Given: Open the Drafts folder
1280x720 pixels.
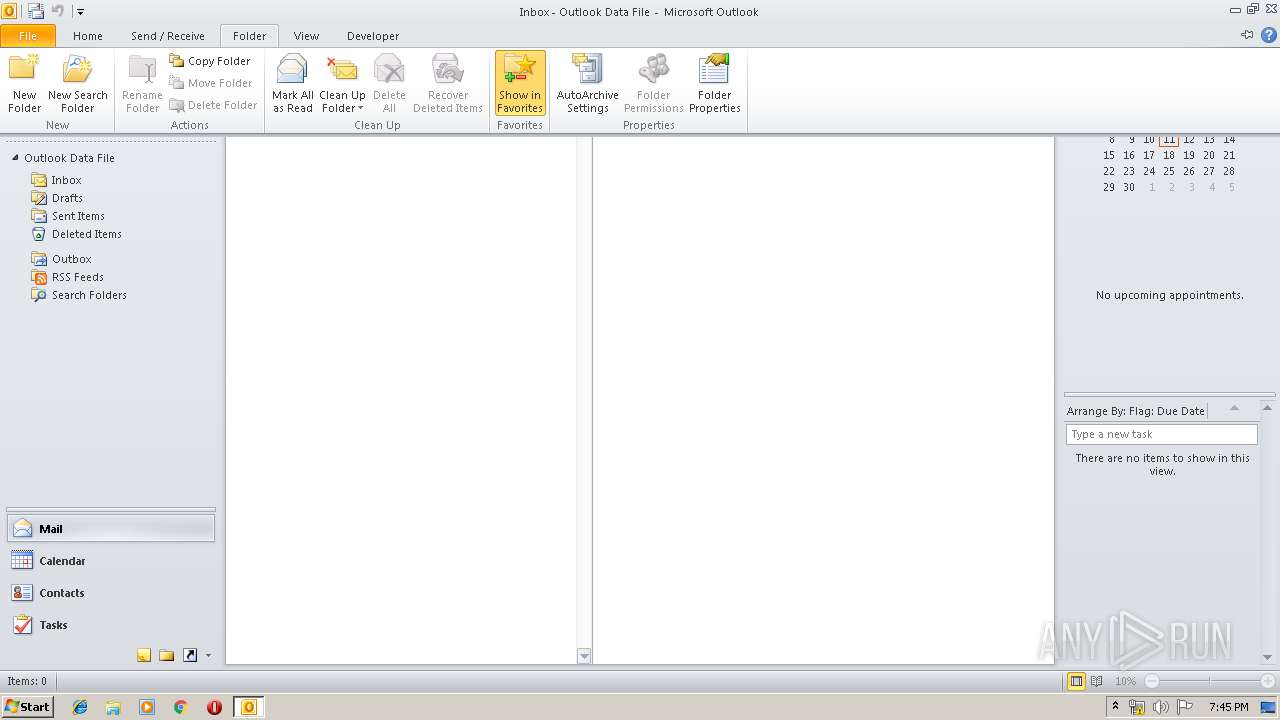Looking at the screenshot, I should (67, 198).
